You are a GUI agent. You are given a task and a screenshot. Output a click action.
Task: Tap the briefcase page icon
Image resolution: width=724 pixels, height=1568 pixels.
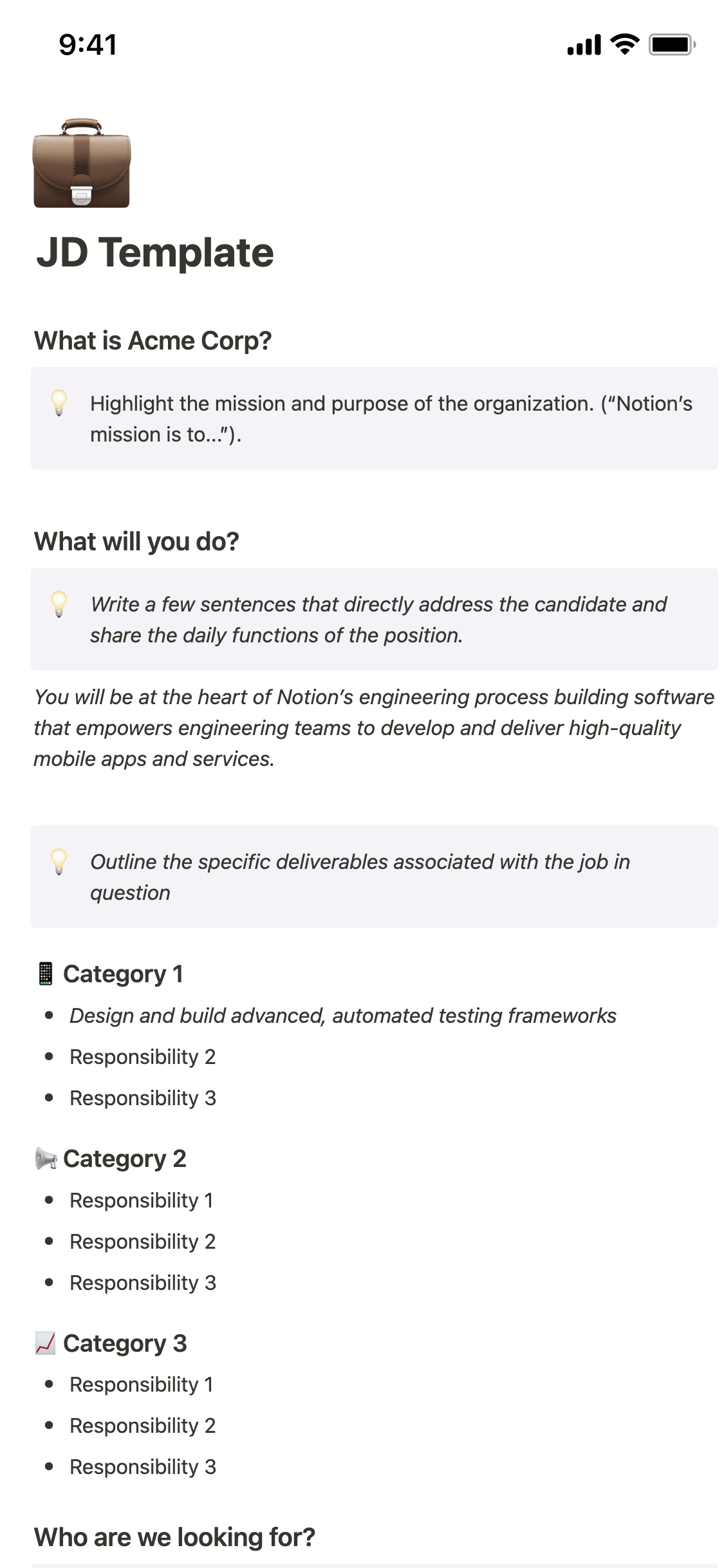click(82, 163)
